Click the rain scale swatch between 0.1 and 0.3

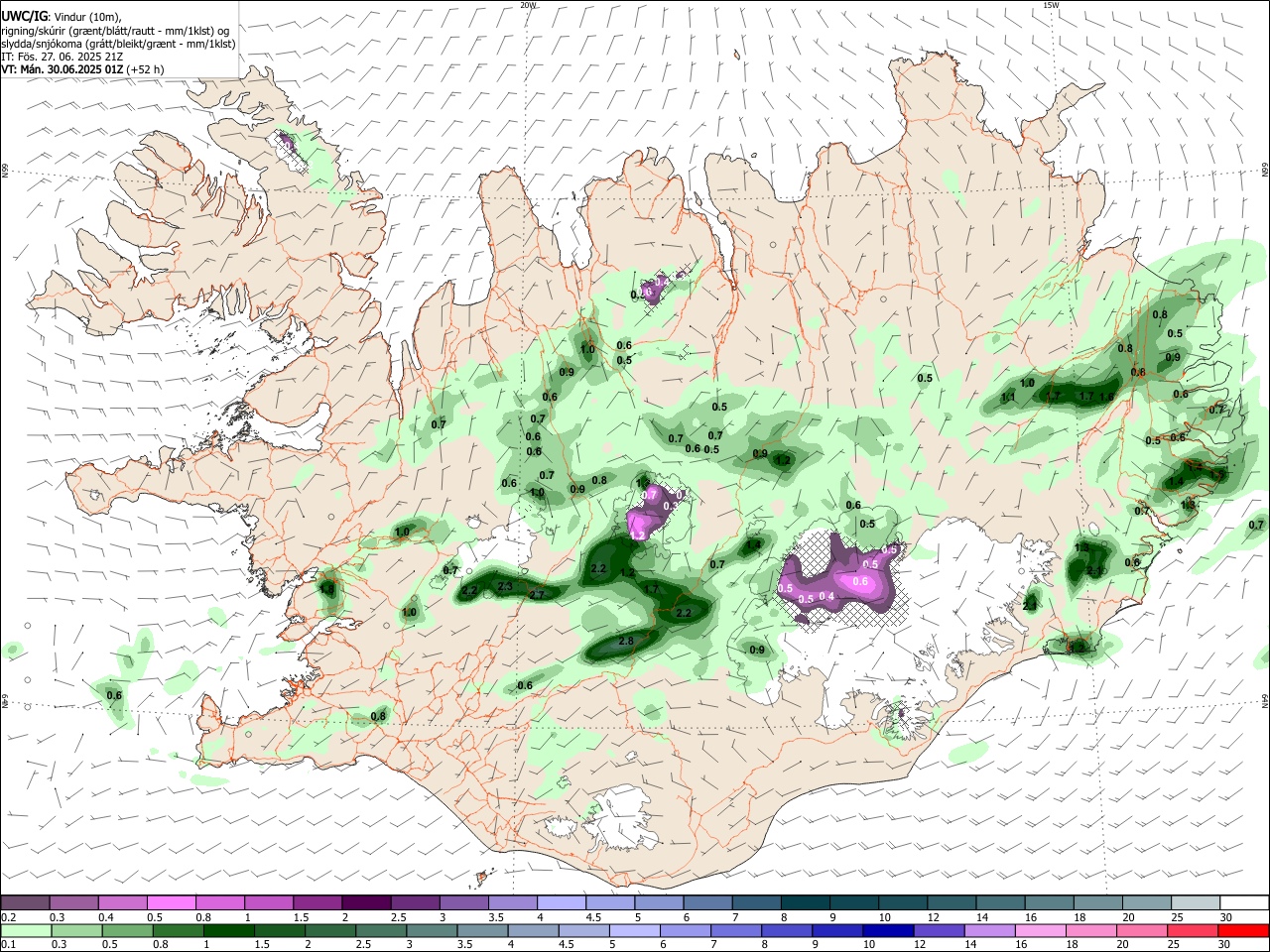pos(25,930)
